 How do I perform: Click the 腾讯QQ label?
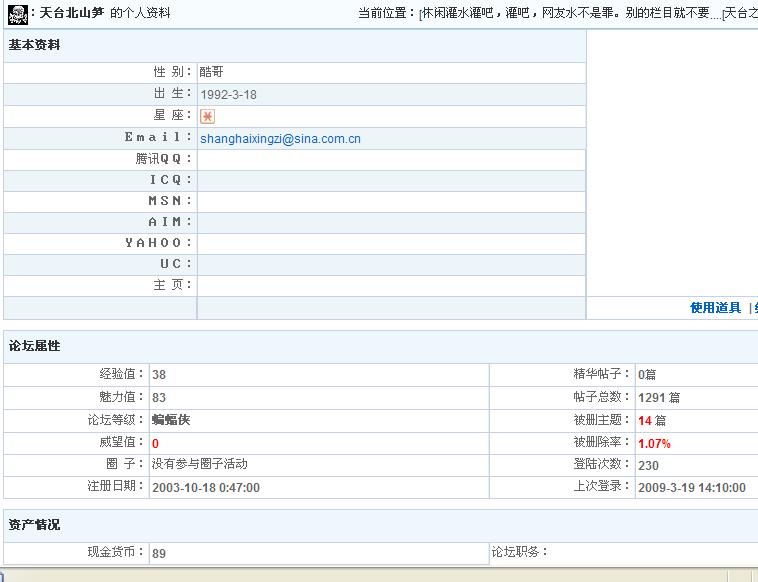click(x=163, y=159)
